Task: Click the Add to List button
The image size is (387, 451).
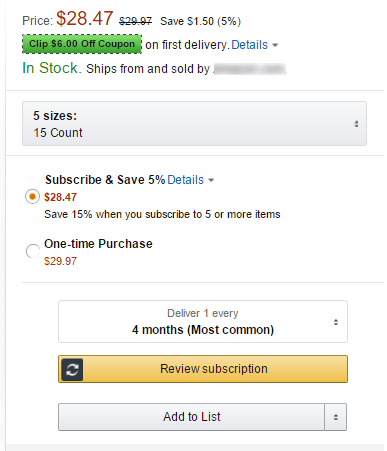Action: point(191,417)
